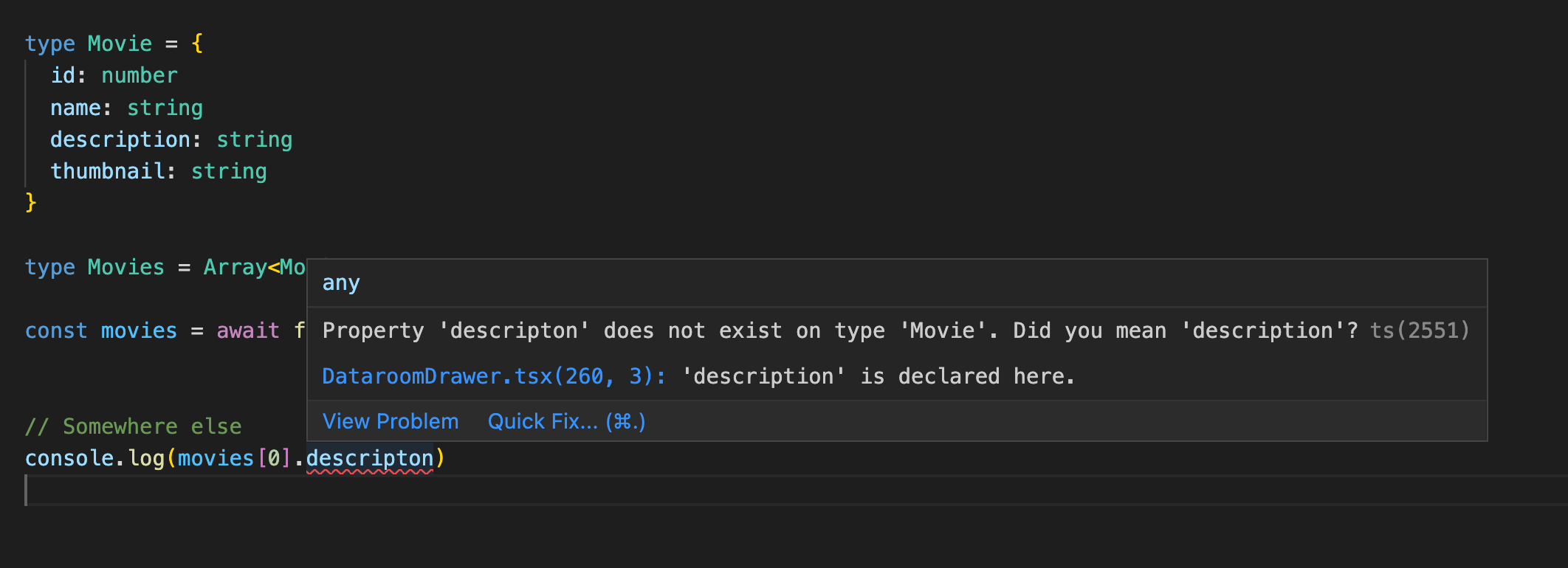Click the 'any' type in hover tooltip
Image resolution: width=1568 pixels, height=568 pixels.
[341, 283]
